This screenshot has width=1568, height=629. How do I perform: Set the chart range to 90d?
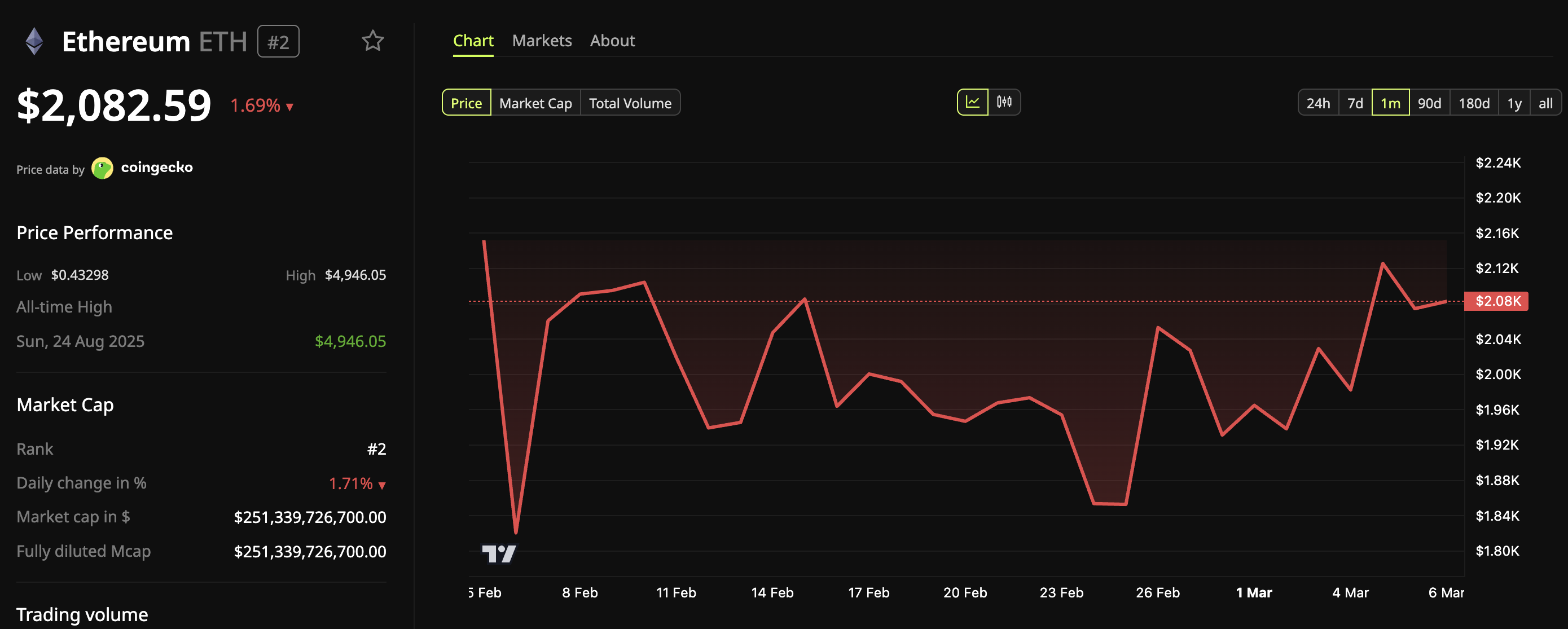click(x=1429, y=103)
